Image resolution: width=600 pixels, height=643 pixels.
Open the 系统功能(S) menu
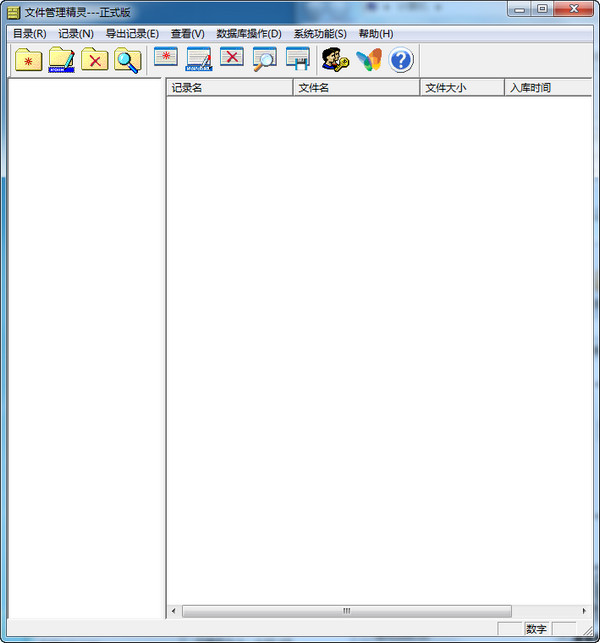(x=320, y=33)
